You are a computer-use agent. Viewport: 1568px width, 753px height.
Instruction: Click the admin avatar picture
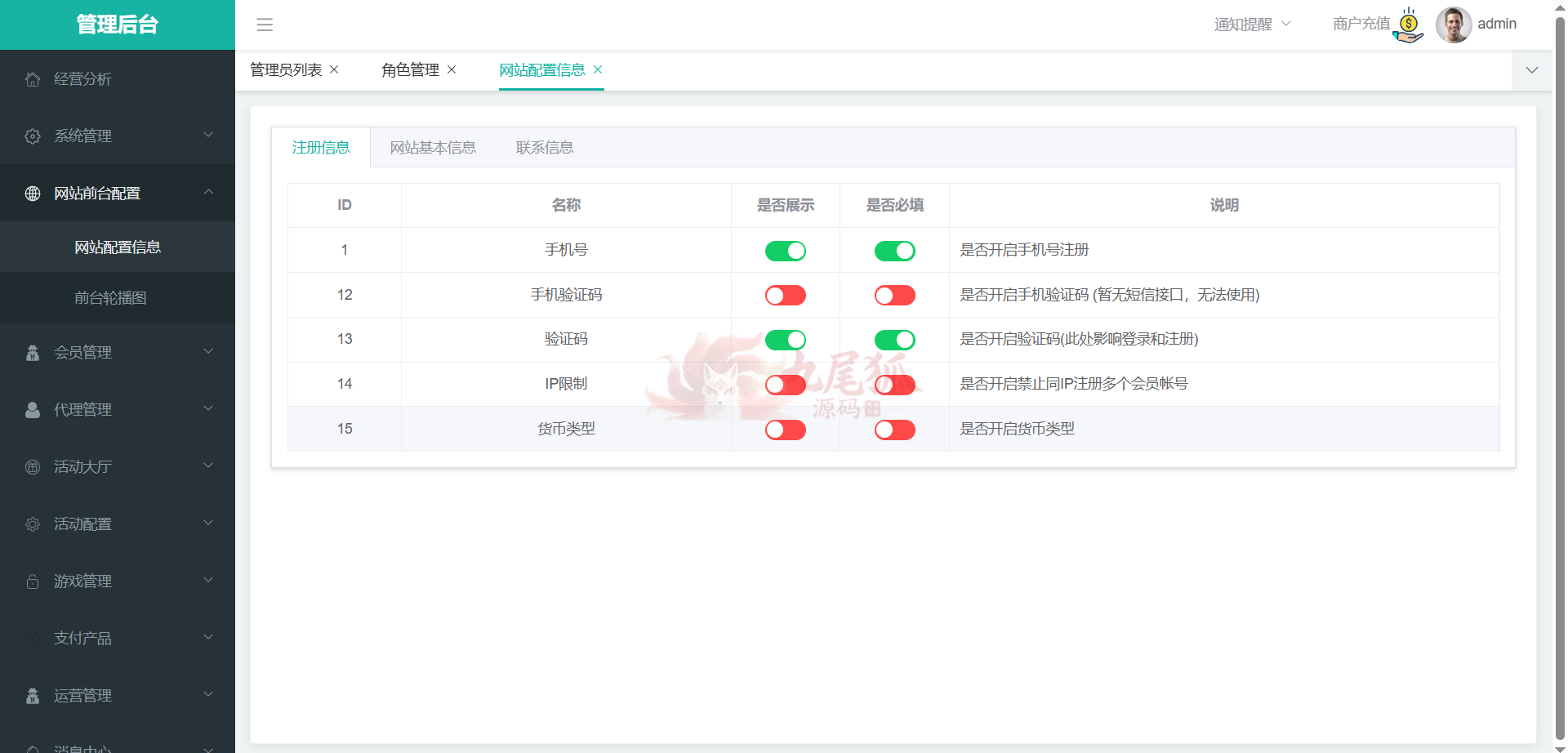(x=1454, y=25)
